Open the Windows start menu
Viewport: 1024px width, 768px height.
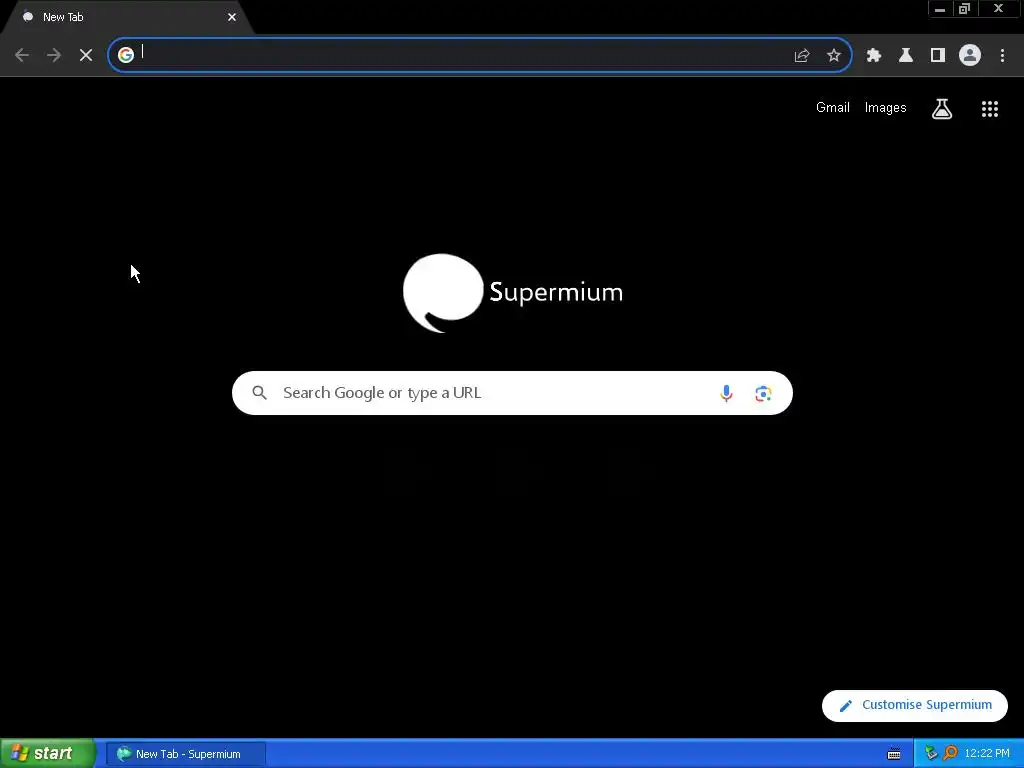point(48,754)
